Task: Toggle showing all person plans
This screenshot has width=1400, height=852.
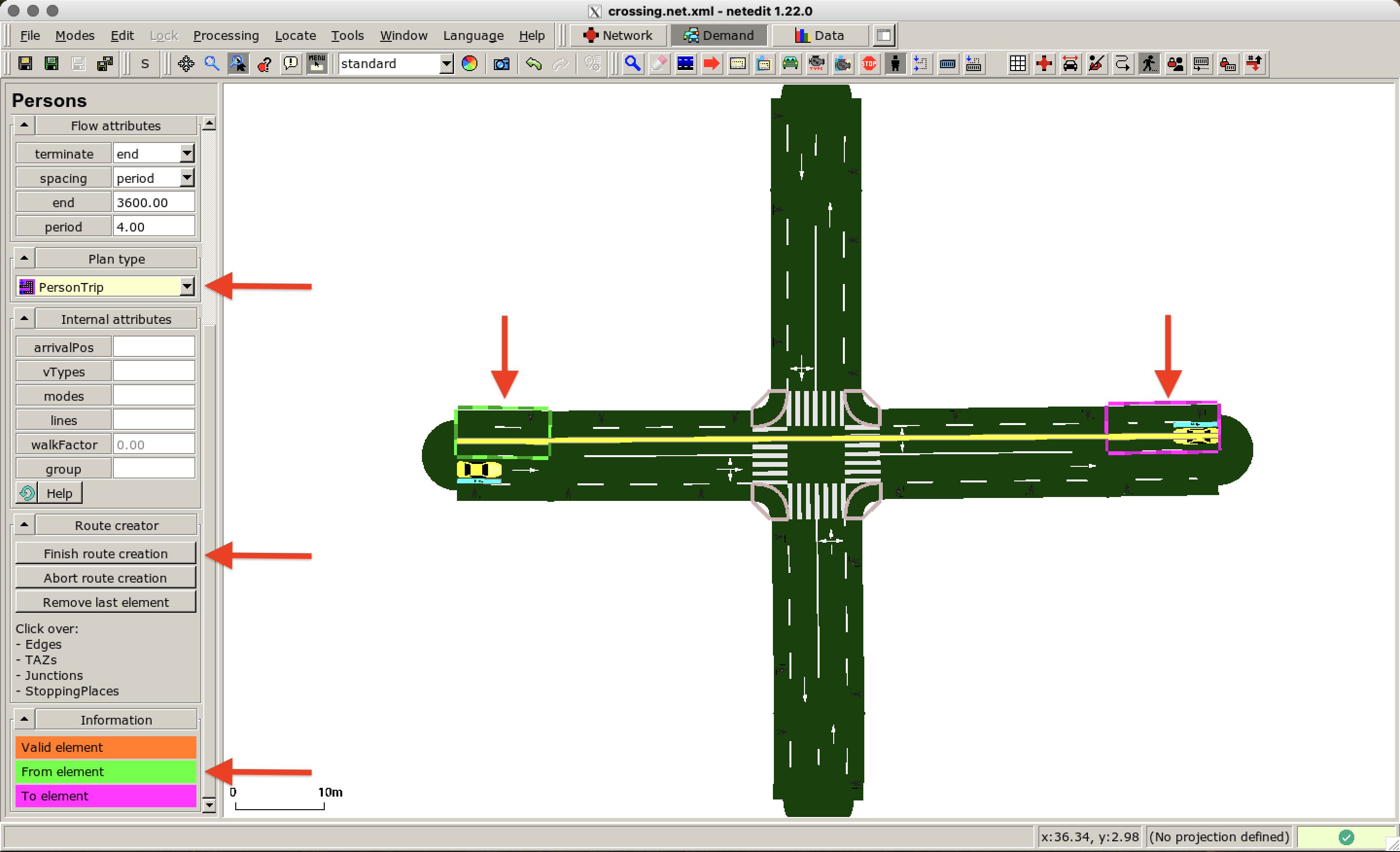Action: [1149, 64]
